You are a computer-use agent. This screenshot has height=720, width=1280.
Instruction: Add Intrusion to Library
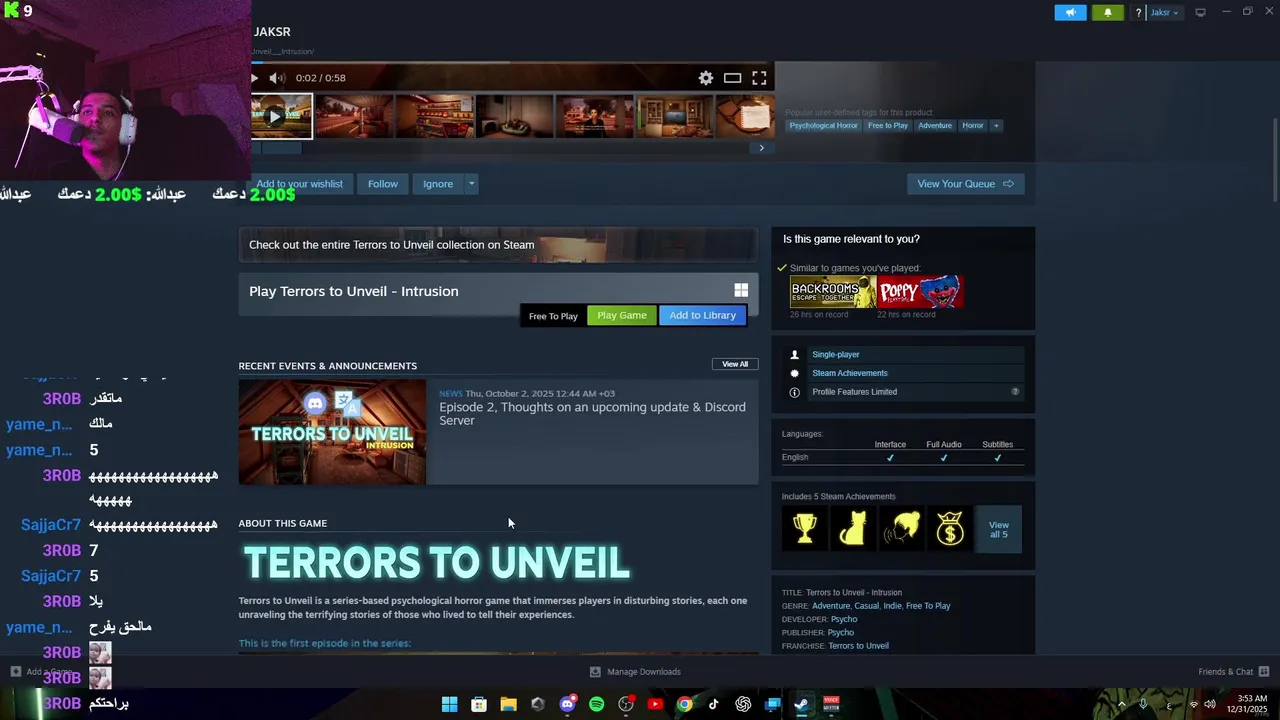[702, 316]
